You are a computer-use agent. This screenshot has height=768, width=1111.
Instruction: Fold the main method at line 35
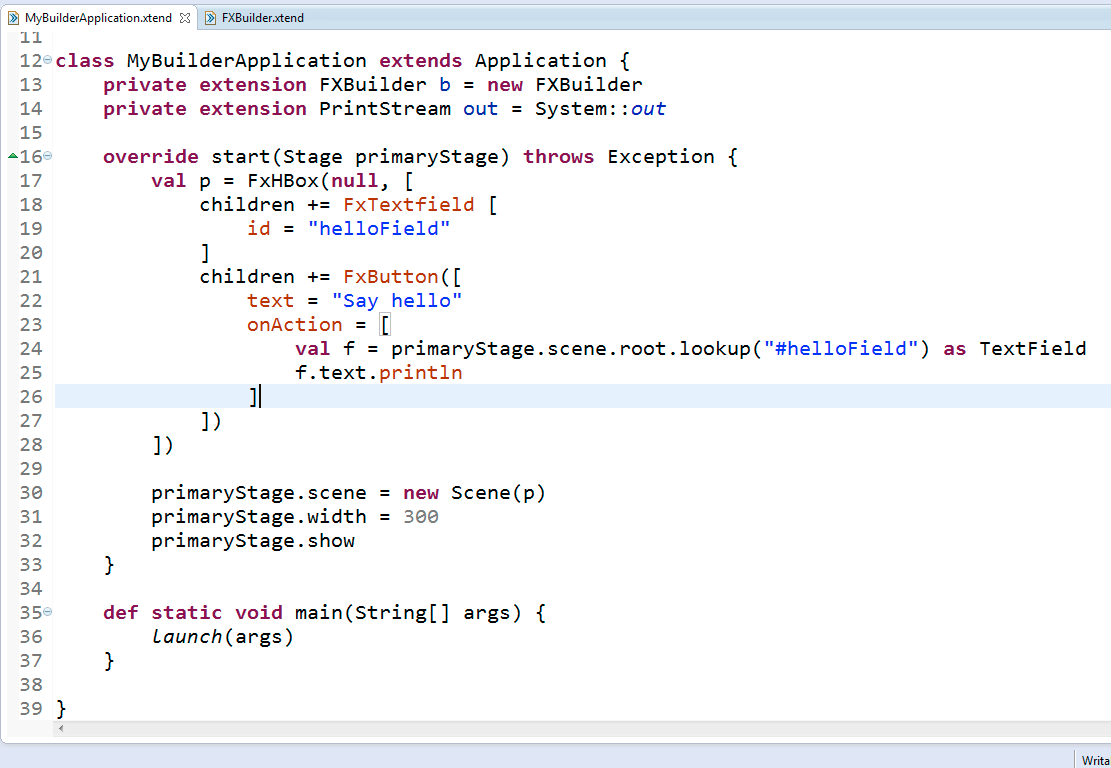click(48, 612)
